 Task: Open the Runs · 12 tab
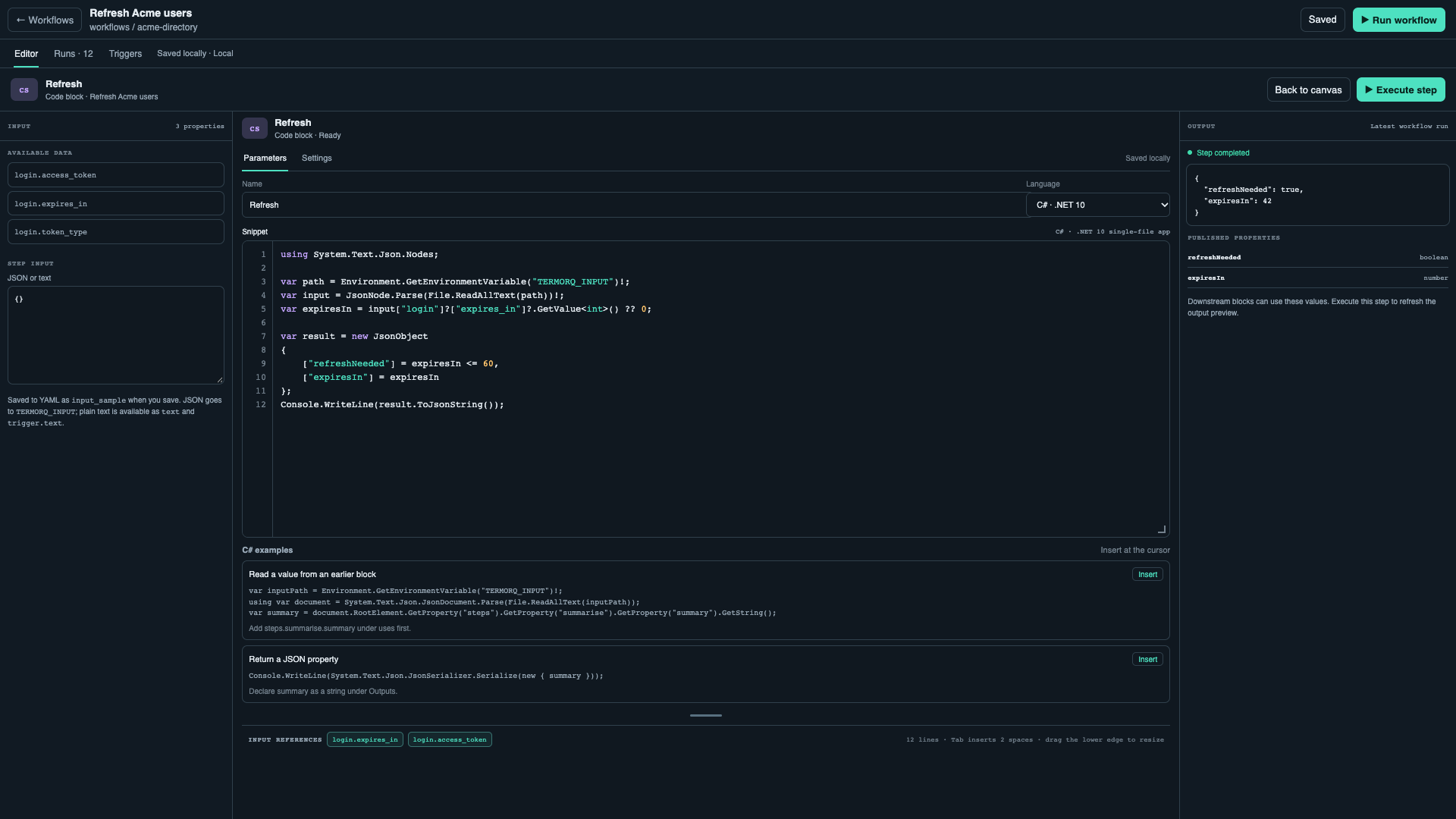click(74, 54)
